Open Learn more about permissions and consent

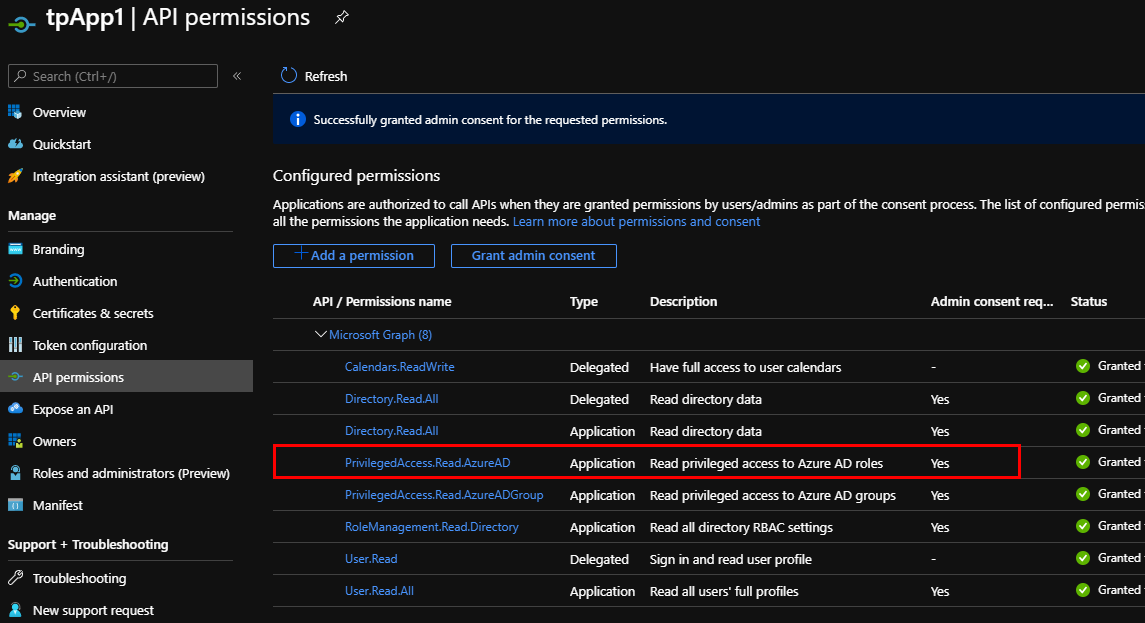pos(636,221)
